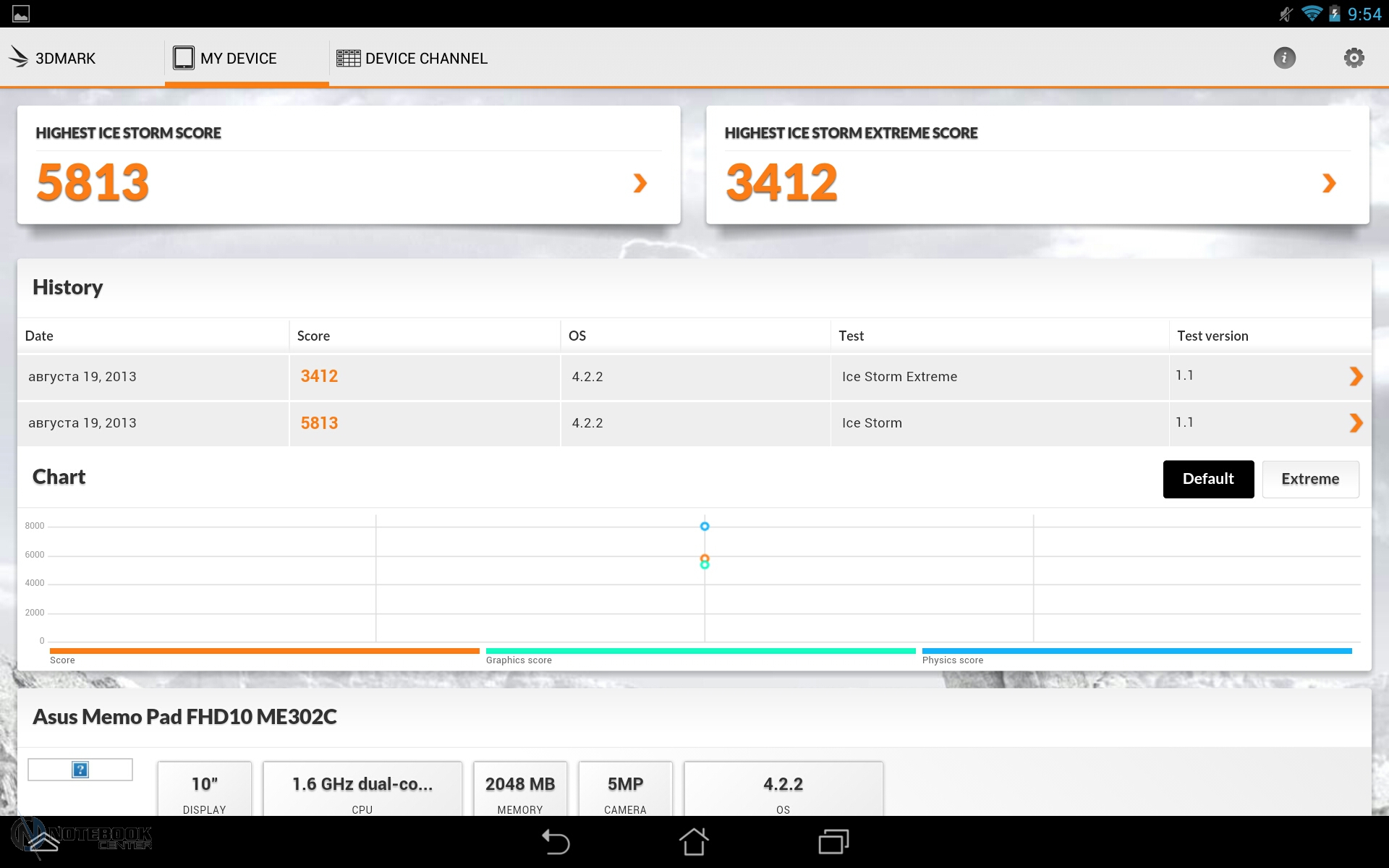Screen dimensions: 1389x868
Task: Tap the 3DMARK logo icon
Action: pyautogui.click(x=19, y=57)
